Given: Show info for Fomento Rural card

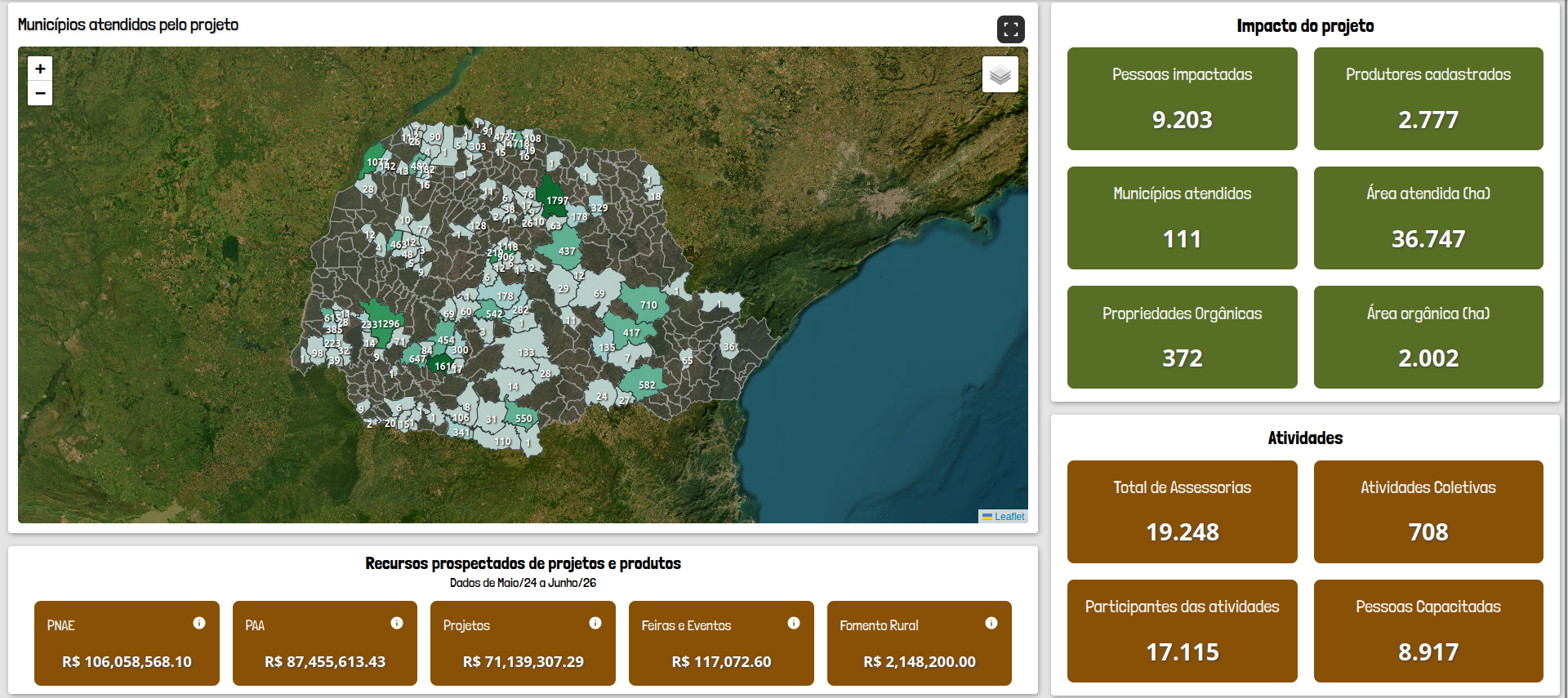Looking at the screenshot, I should click(991, 623).
